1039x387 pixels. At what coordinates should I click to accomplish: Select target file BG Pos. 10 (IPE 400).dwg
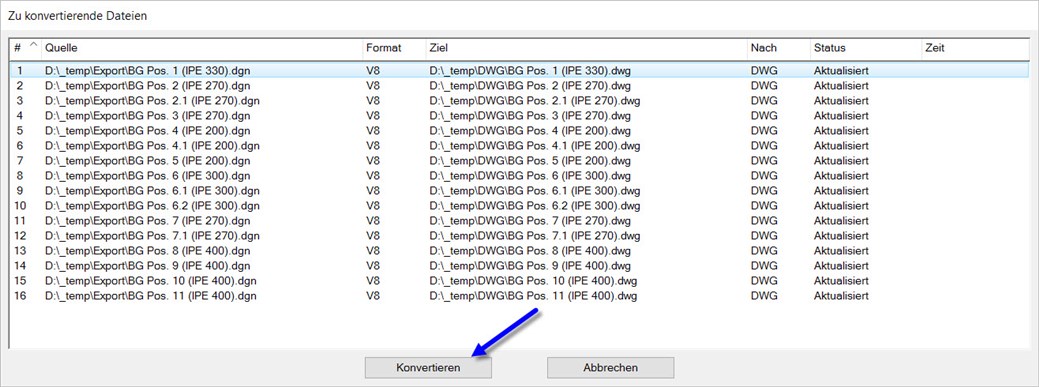(533, 281)
